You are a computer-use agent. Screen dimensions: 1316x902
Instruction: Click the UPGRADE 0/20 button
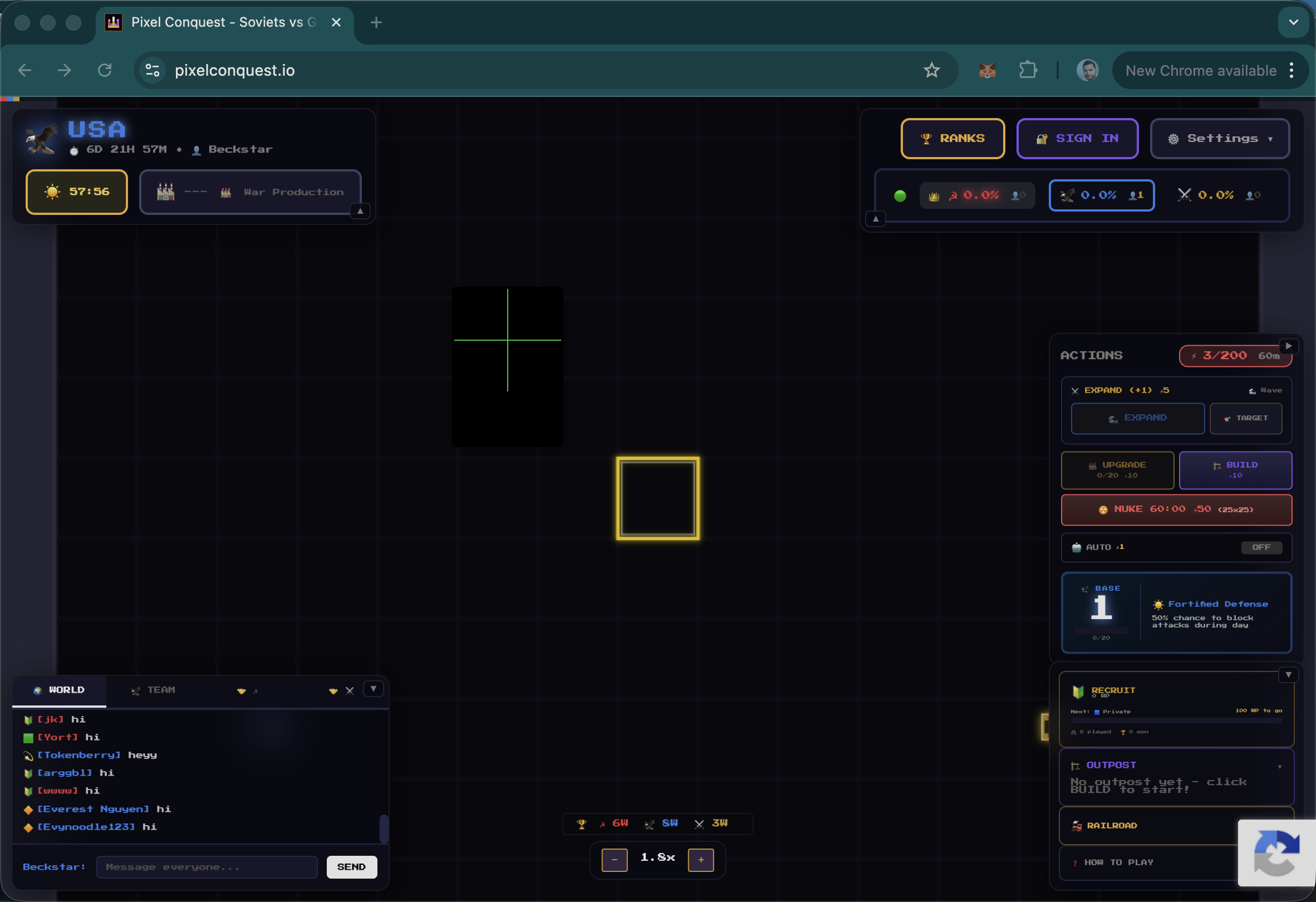tap(1117, 469)
